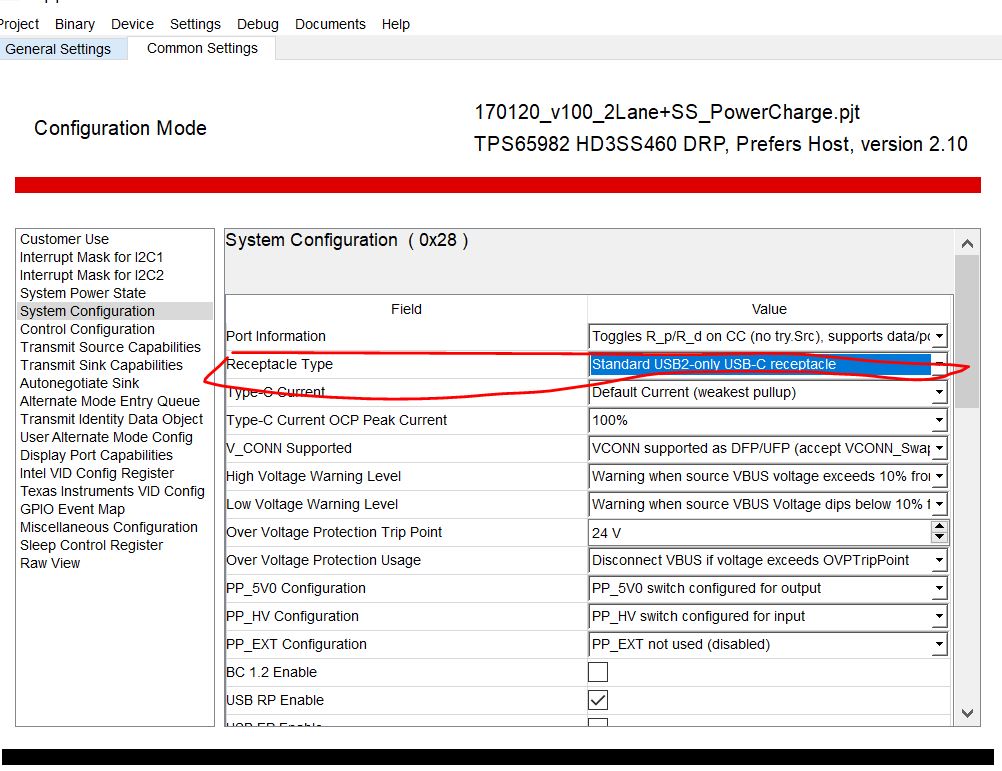Open the V_CONN Supported dropdown
Viewport: 1002px width, 771px height.
click(938, 448)
